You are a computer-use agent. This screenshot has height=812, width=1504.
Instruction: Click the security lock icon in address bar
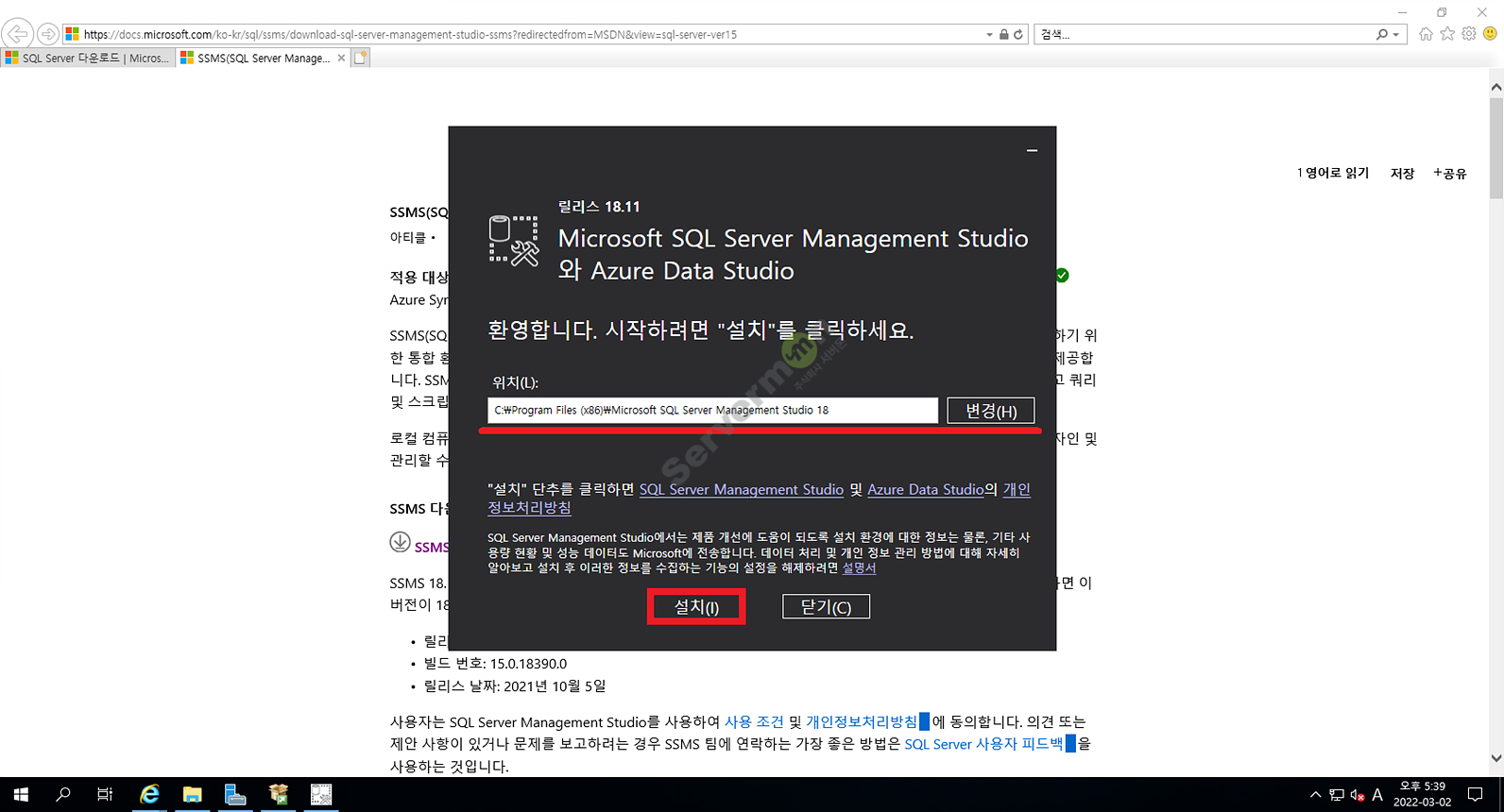point(1003,34)
